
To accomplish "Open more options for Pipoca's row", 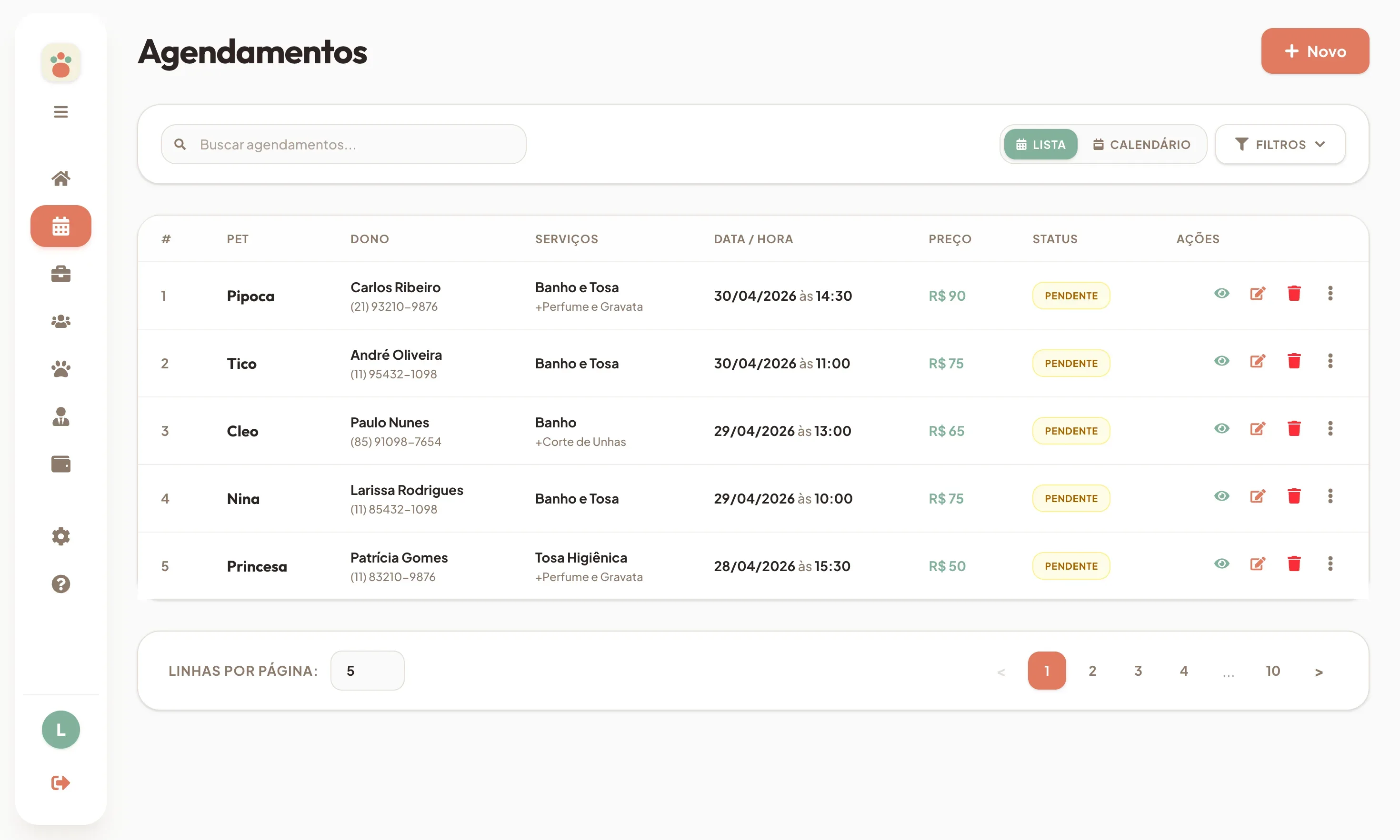I will click(x=1330, y=293).
